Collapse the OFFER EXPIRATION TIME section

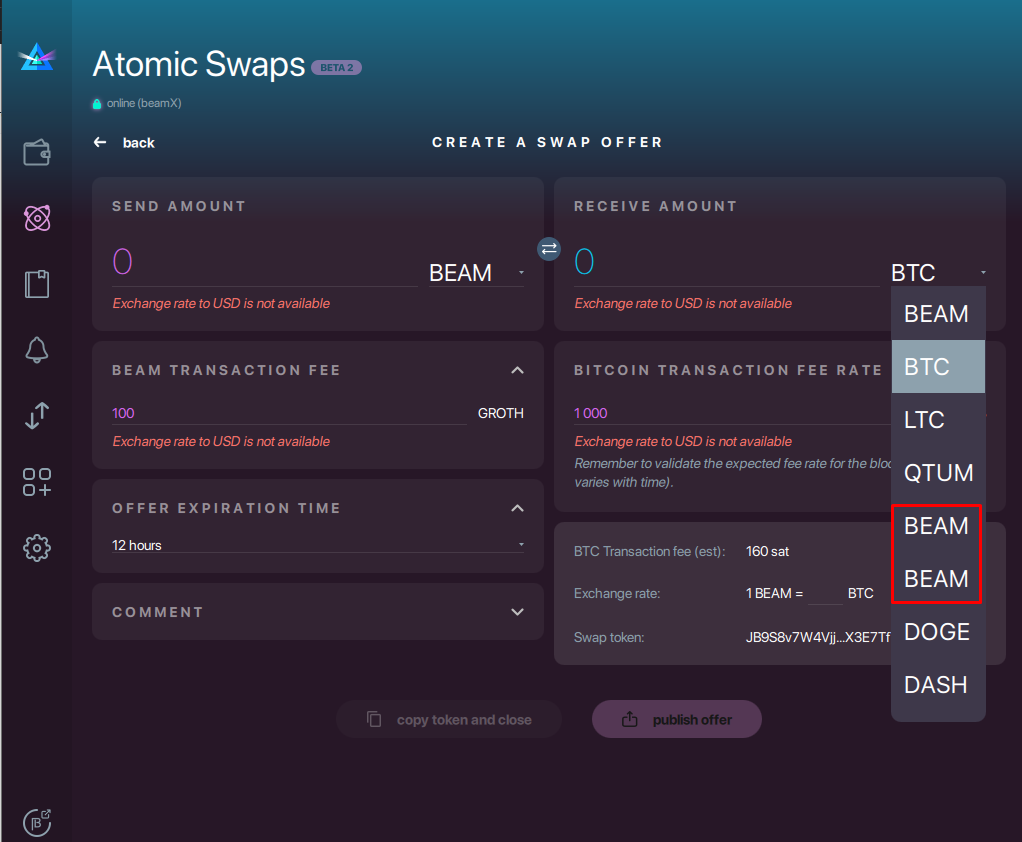(518, 508)
